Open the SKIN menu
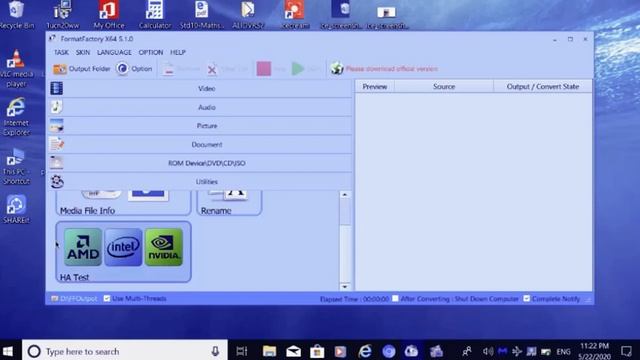This screenshot has height=360, width=640. coord(83,52)
